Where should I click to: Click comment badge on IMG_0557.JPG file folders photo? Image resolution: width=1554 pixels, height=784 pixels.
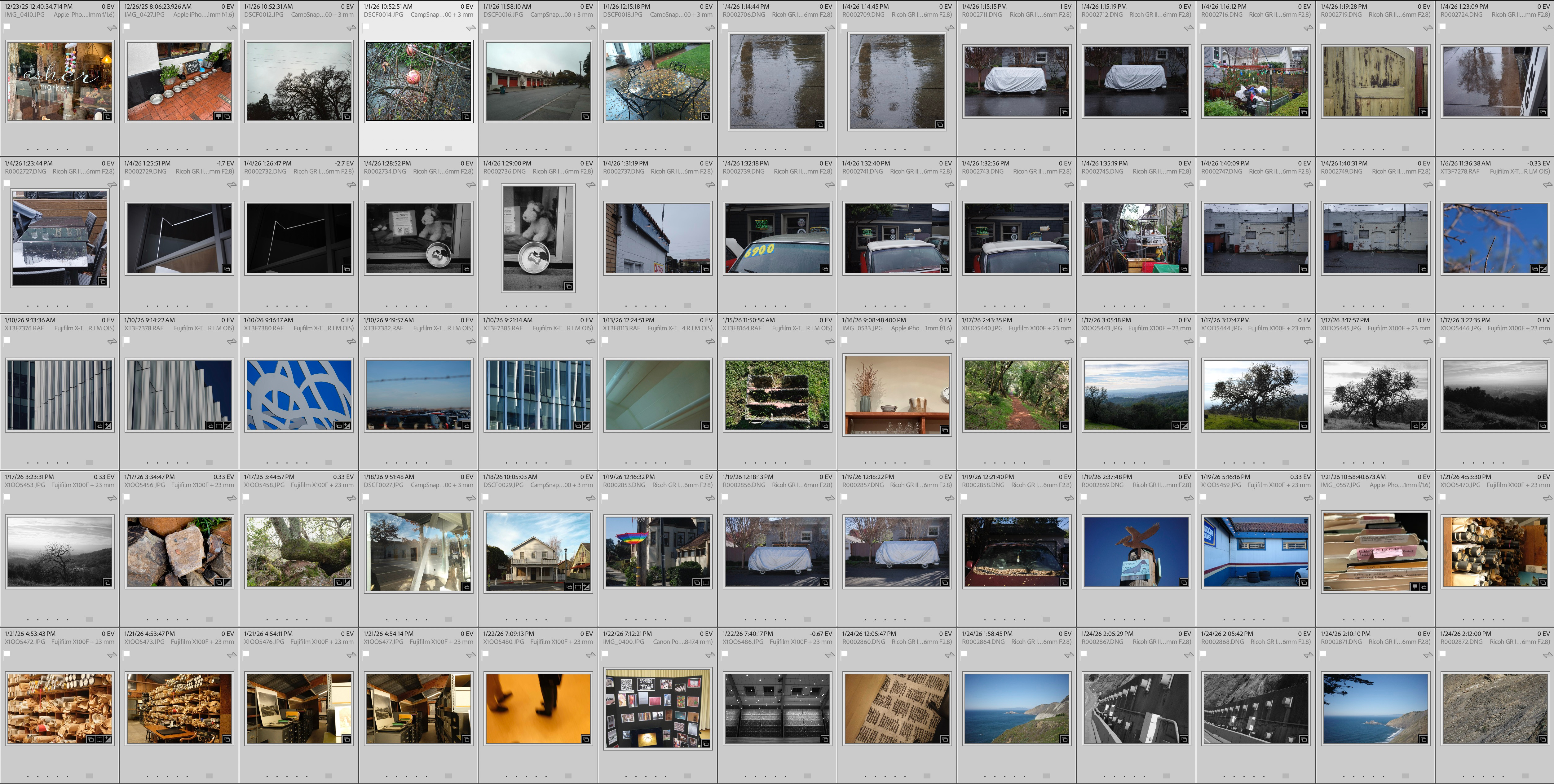click(1415, 587)
